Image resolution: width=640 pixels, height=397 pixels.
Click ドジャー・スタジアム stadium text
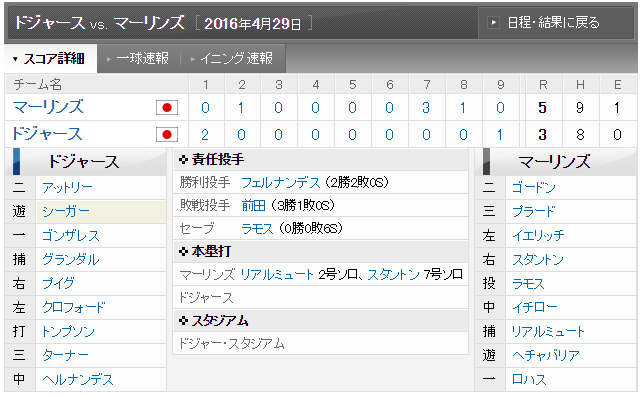pyautogui.click(x=232, y=344)
